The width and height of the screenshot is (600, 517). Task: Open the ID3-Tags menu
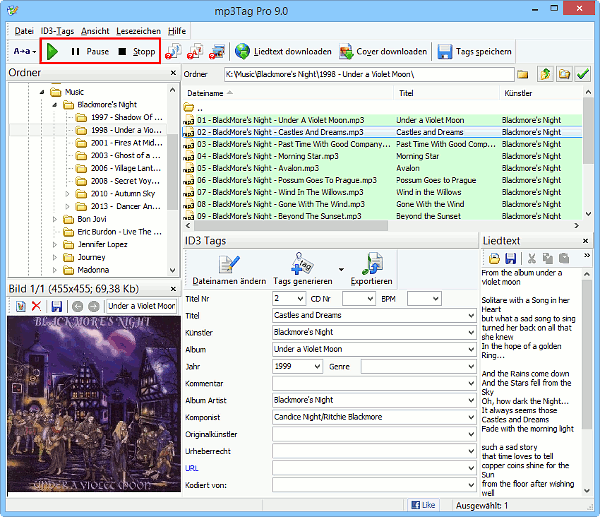tap(57, 31)
